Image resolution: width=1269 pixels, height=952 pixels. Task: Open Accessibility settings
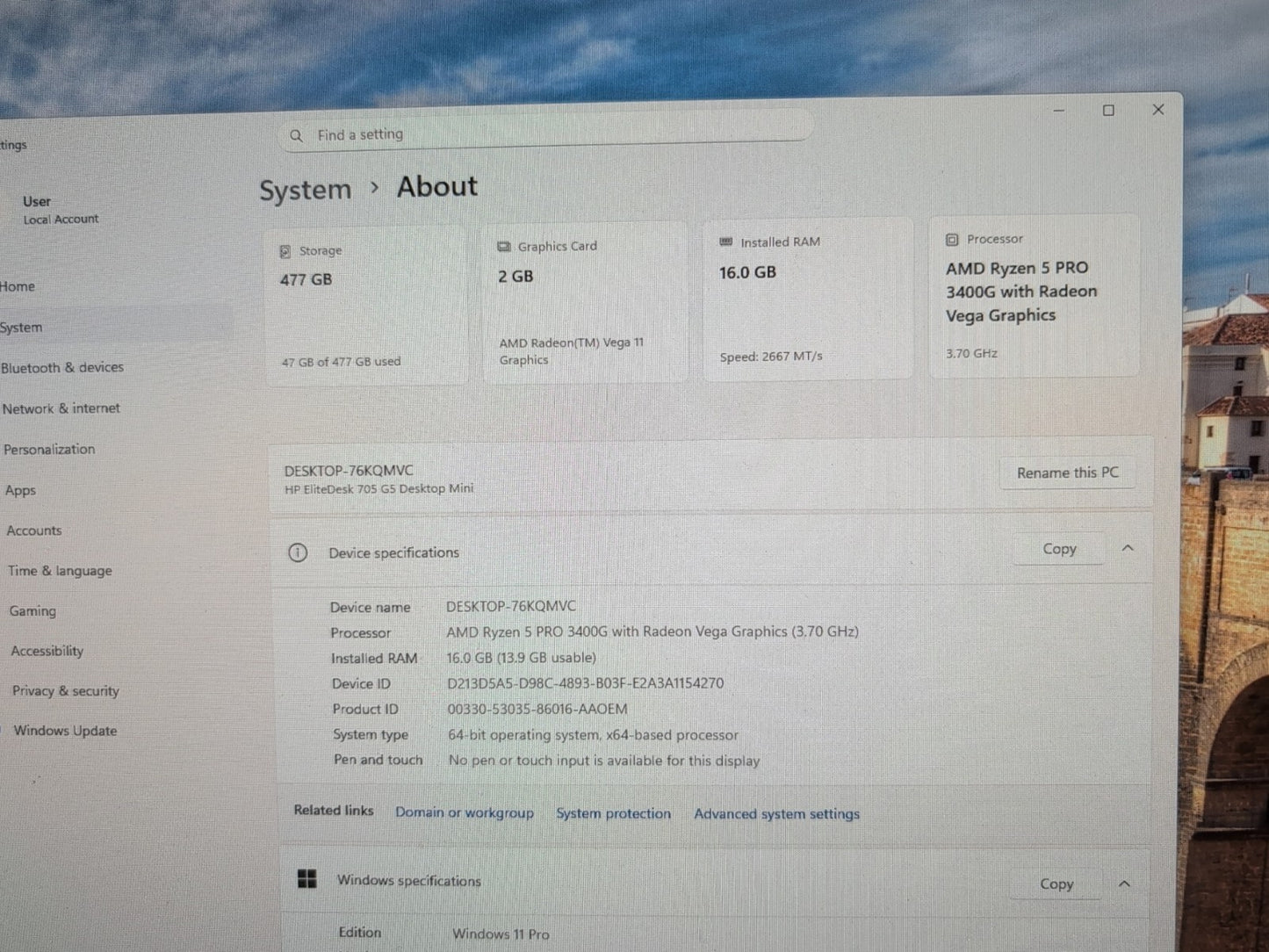pyautogui.click(x=47, y=651)
